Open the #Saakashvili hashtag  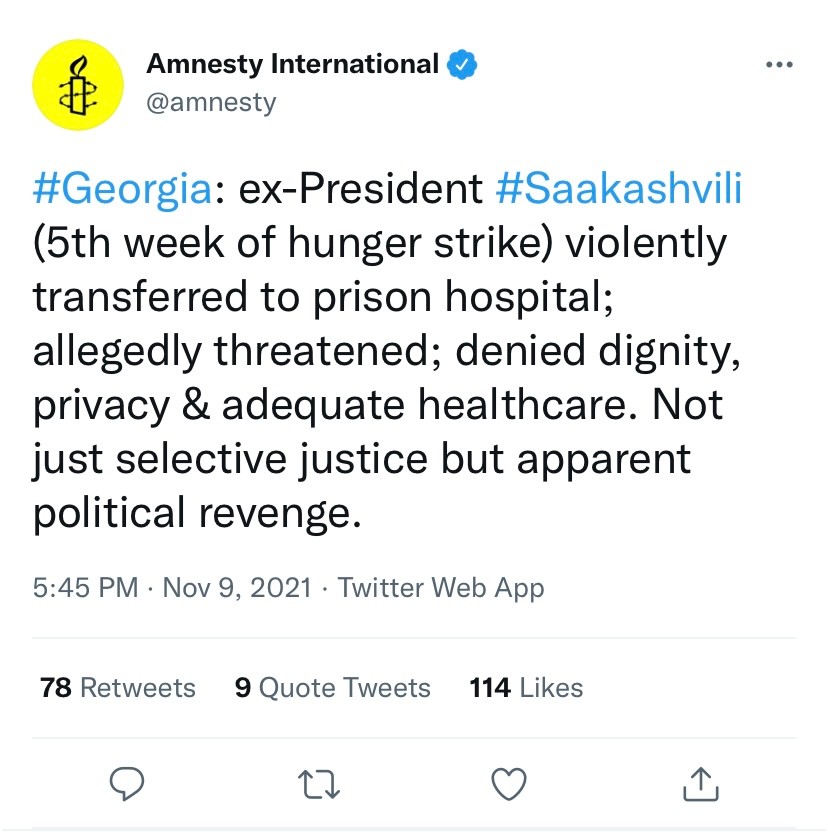coord(619,189)
